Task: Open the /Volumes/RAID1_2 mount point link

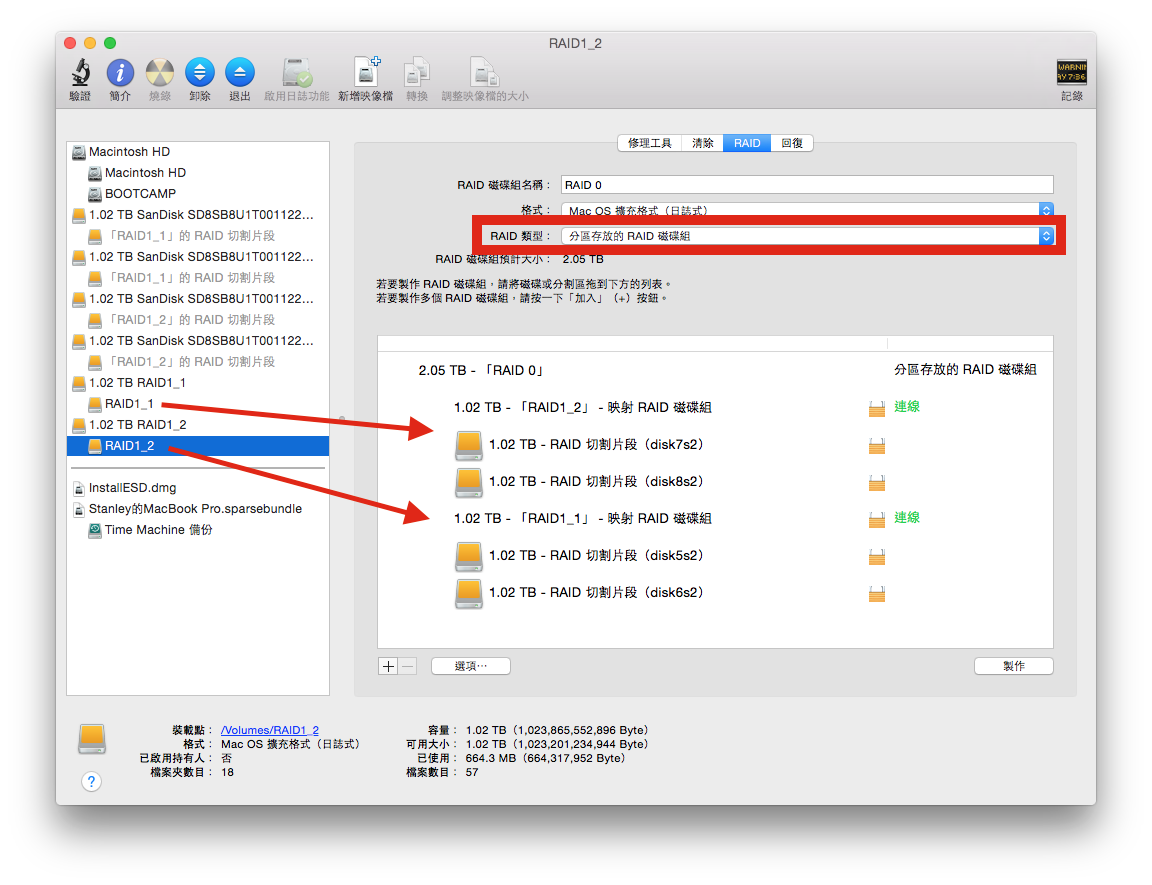Action: pyautogui.click(x=270, y=731)
